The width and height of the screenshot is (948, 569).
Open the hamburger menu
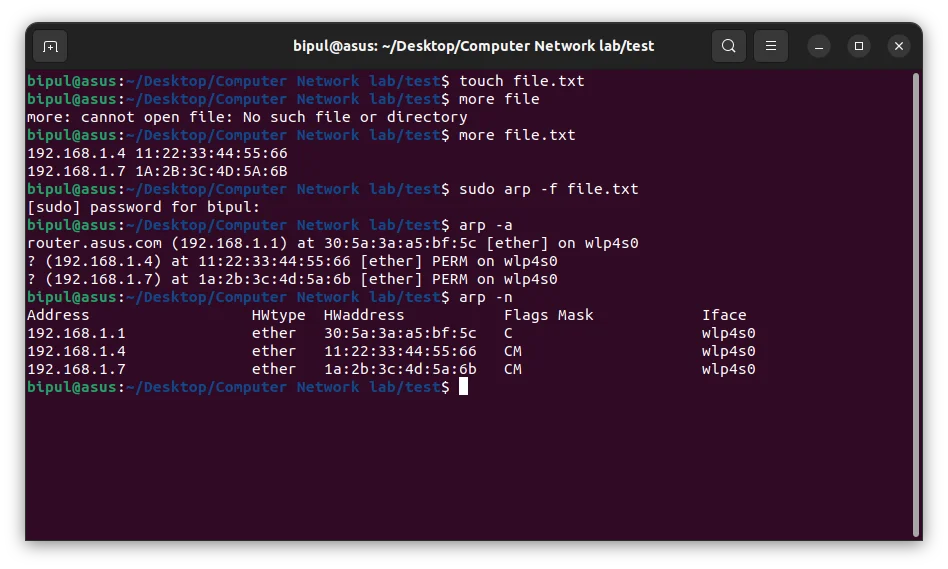[770, 46]
